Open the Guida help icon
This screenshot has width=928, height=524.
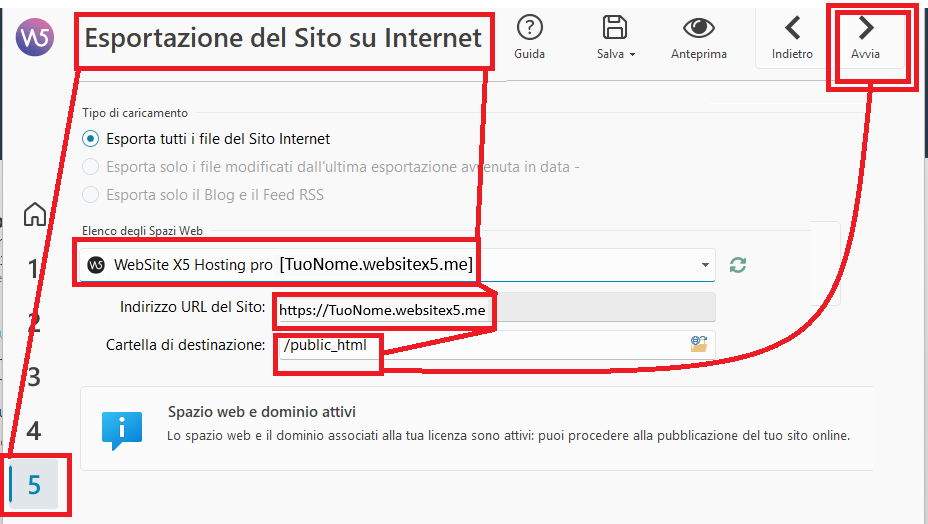point(529,29)
